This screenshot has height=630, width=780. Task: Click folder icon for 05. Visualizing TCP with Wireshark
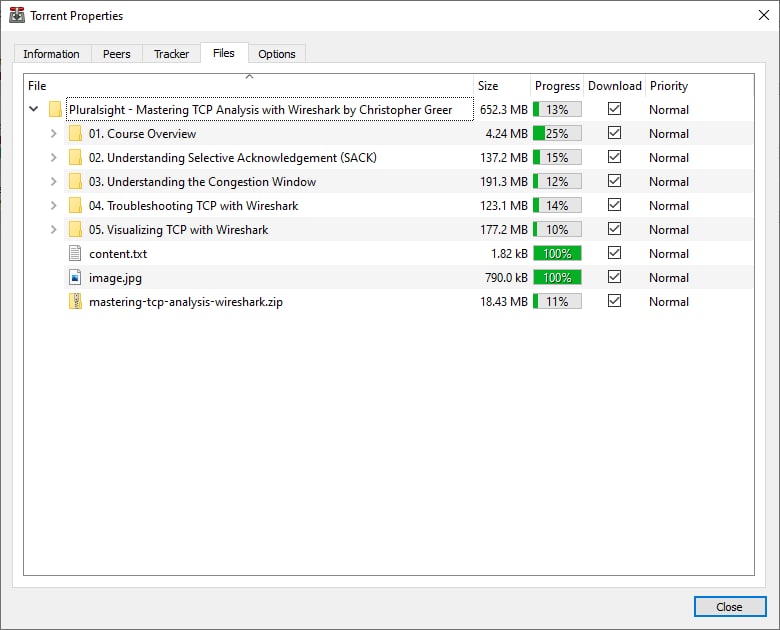tap(75, 229)
